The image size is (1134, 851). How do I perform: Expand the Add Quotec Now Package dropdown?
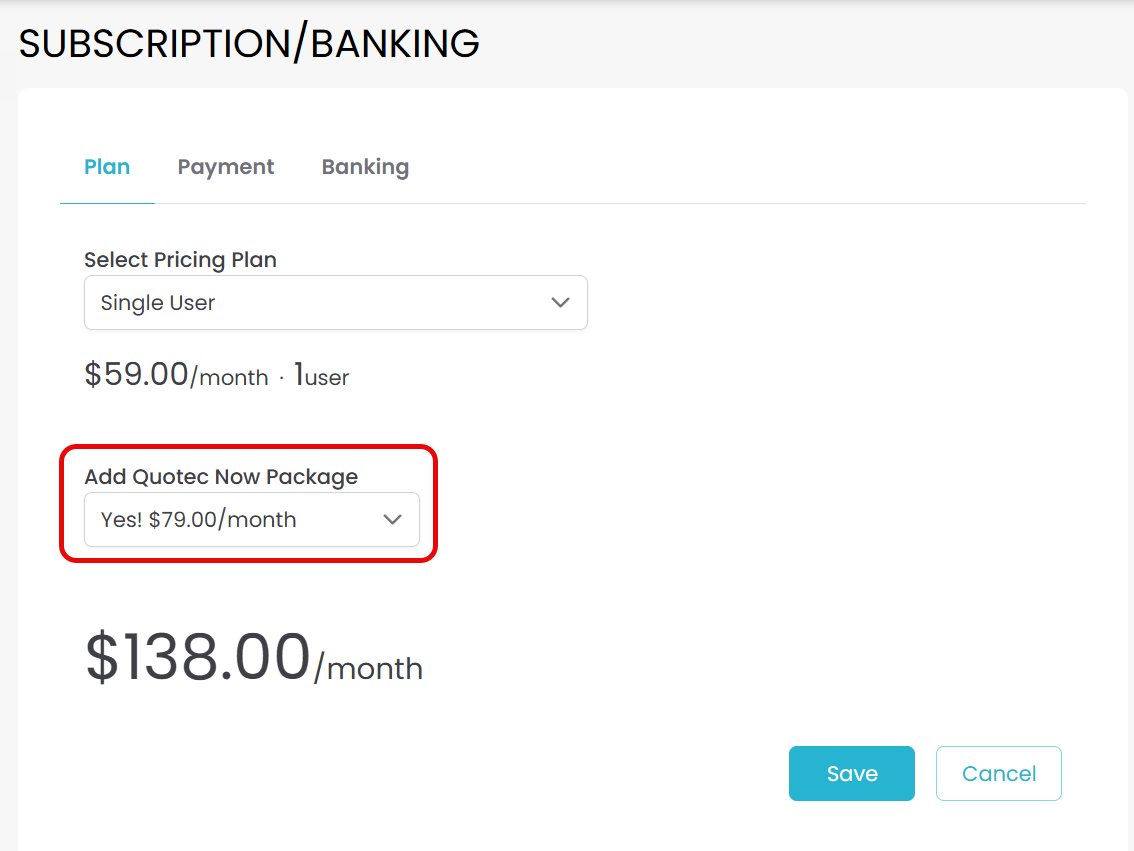coord(251,520)
